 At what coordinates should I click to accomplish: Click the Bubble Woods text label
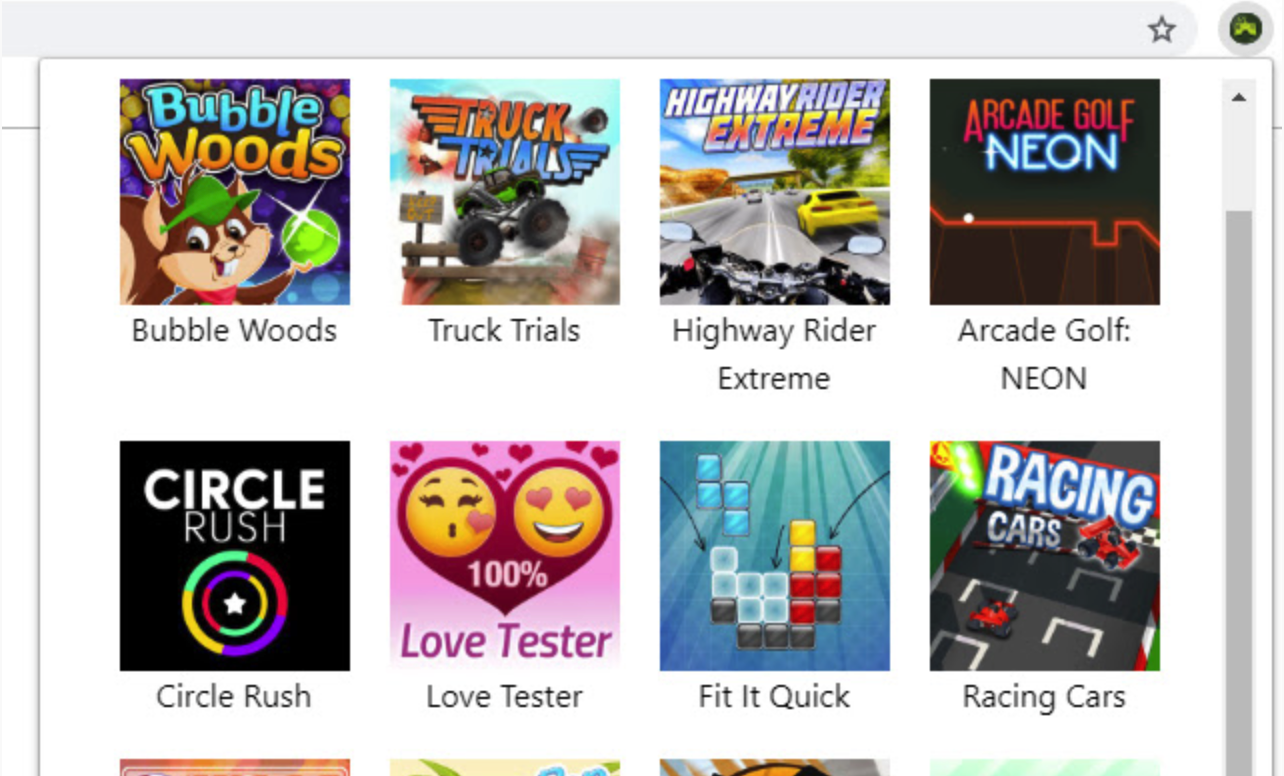[235, 331]
